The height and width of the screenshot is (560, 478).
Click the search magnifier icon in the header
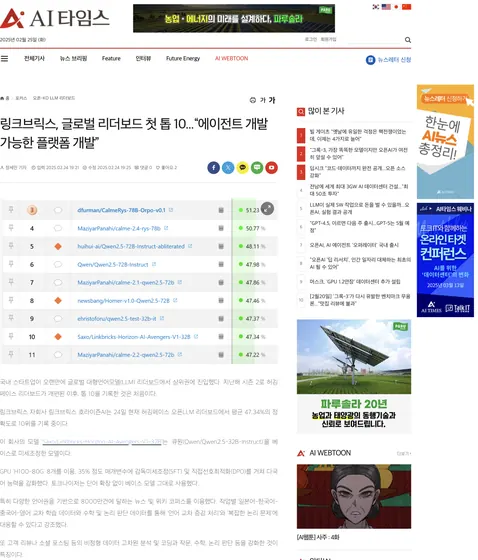pyautogui.click(x=408, y=40)
